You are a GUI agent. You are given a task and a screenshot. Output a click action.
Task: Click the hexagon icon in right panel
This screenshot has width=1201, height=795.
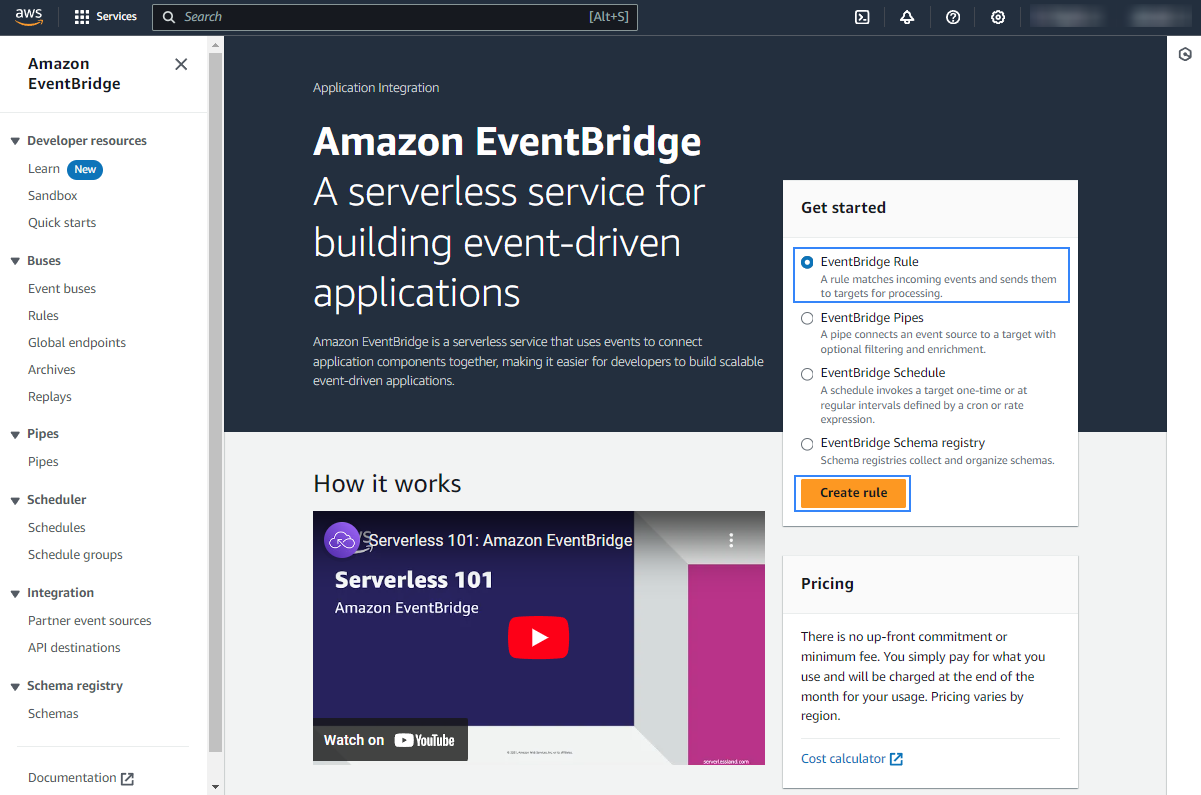[x=1185, y=55]
